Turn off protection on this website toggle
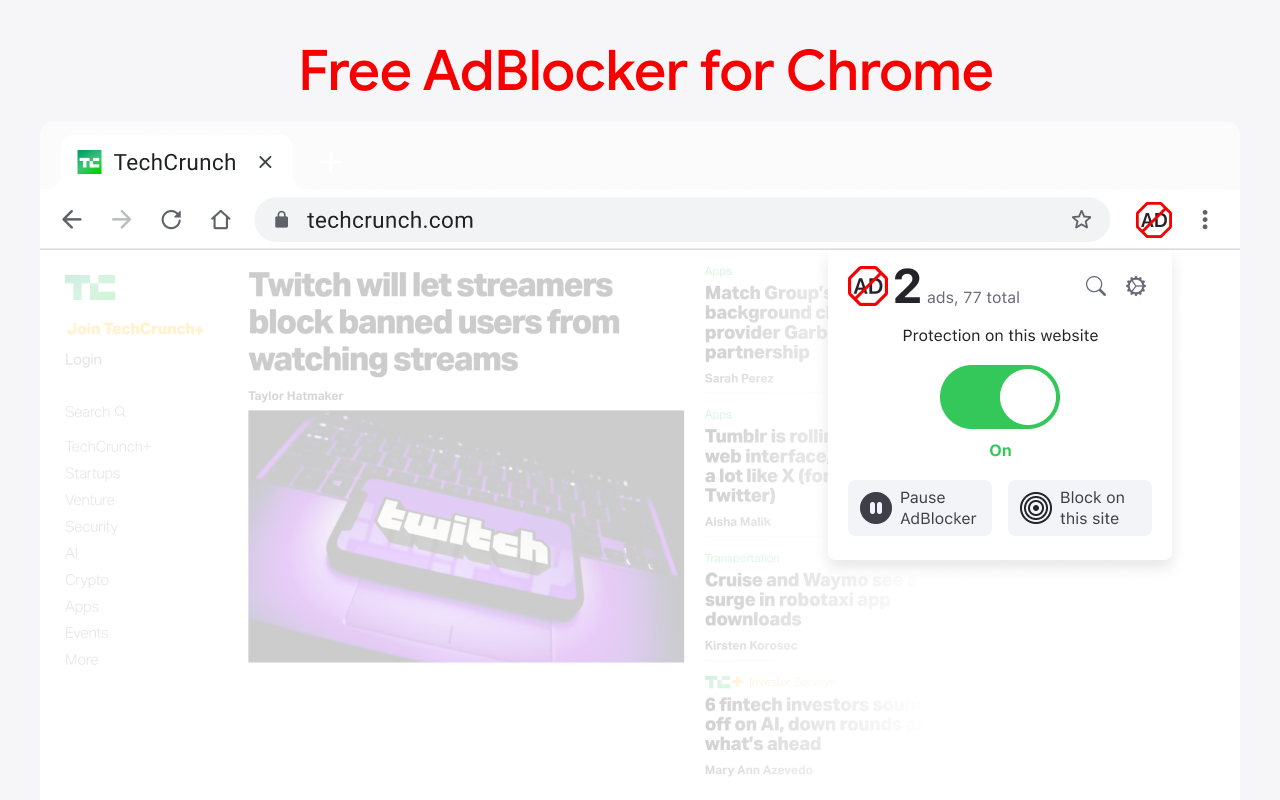This screenshot has height=800, width=1280. [x=1000, y=397]
